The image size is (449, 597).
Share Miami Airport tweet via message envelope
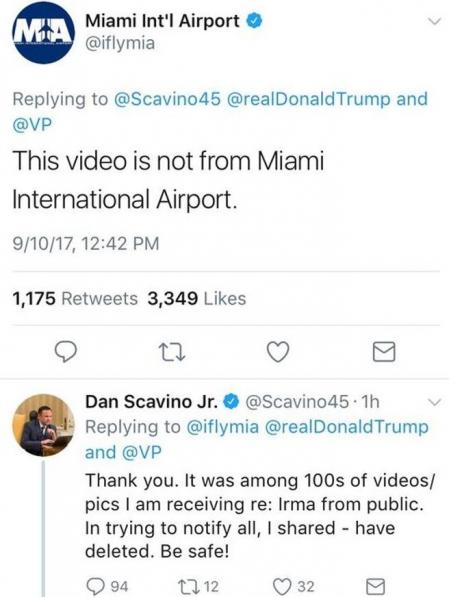pos(383,351)
